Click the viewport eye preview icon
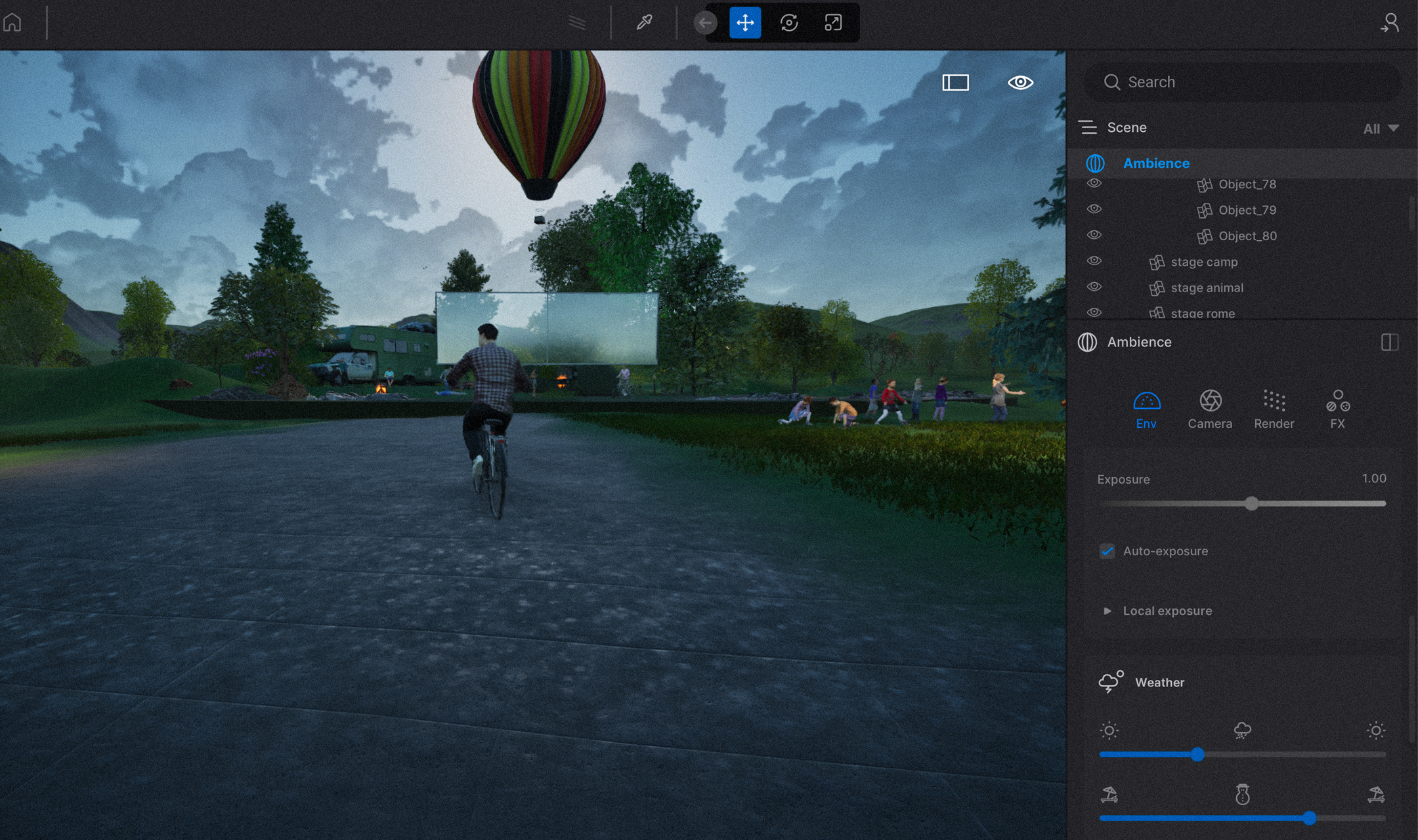This screenshot has height=840, width=1418. pos(1020,82)
